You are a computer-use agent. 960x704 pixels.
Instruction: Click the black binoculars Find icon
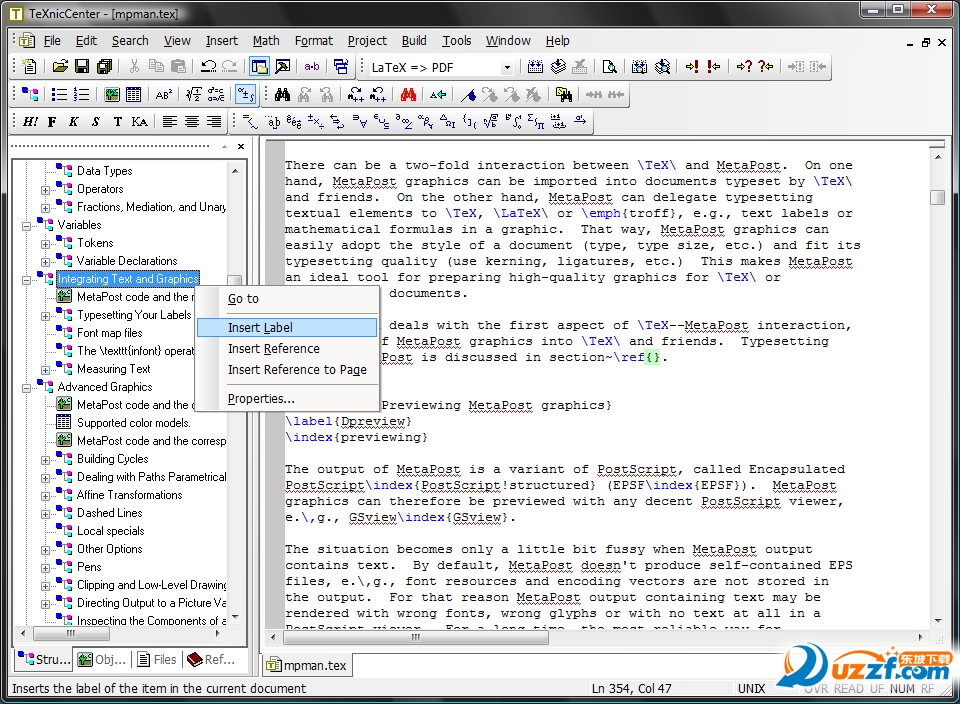point(282,95)
